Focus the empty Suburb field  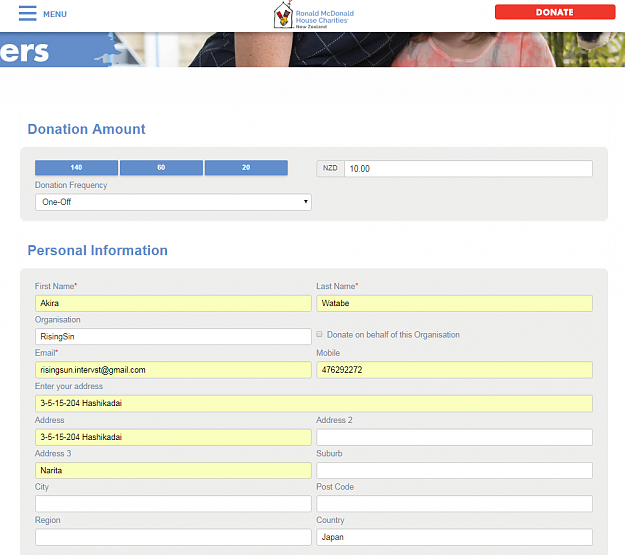(x=454, y=470)
